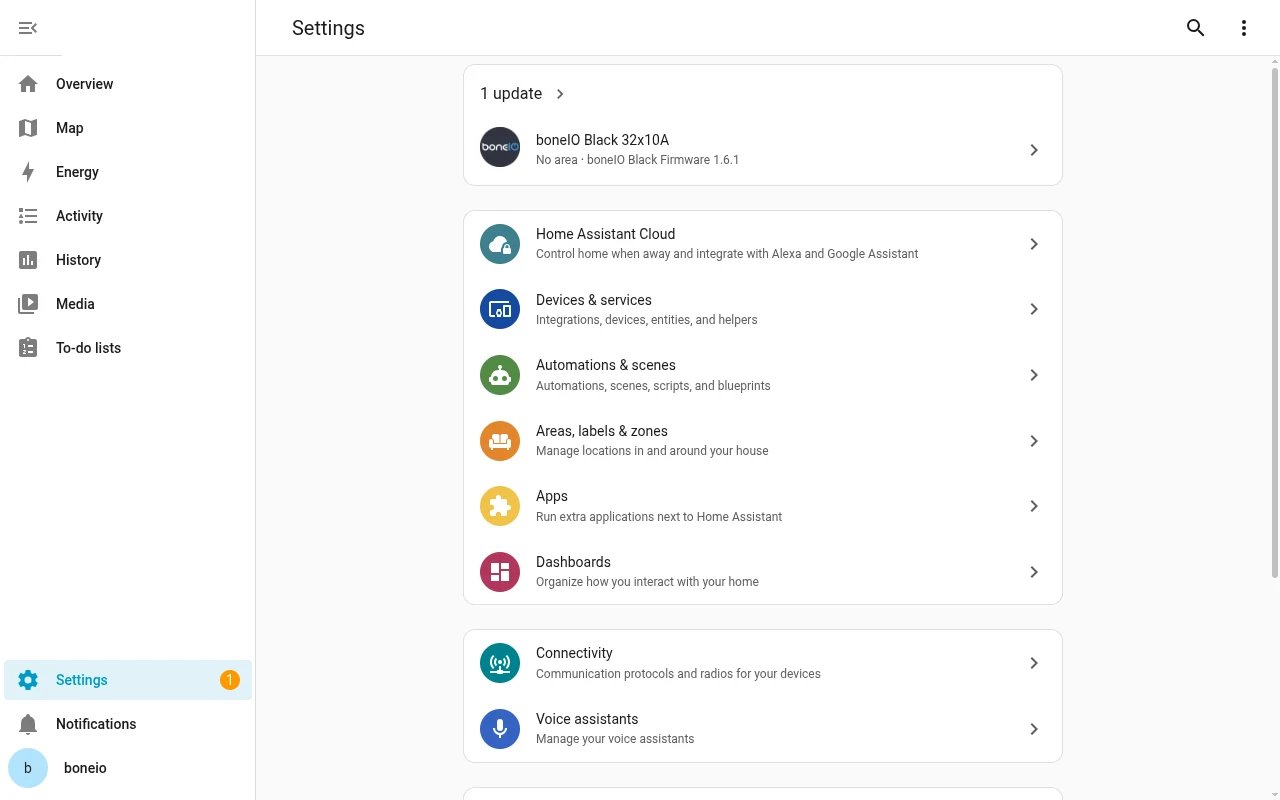Open chevron on Apps row
The height and width of the screenshot is (800, 1280).
1034,506
